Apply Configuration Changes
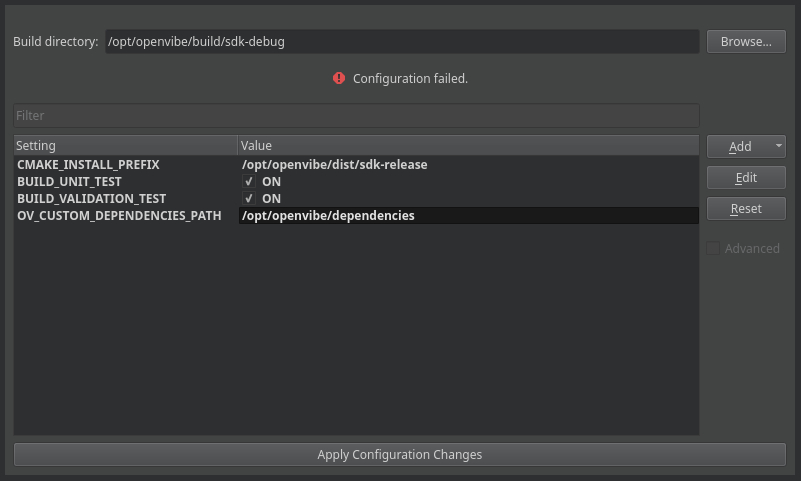801x481 pixels. 399,454
